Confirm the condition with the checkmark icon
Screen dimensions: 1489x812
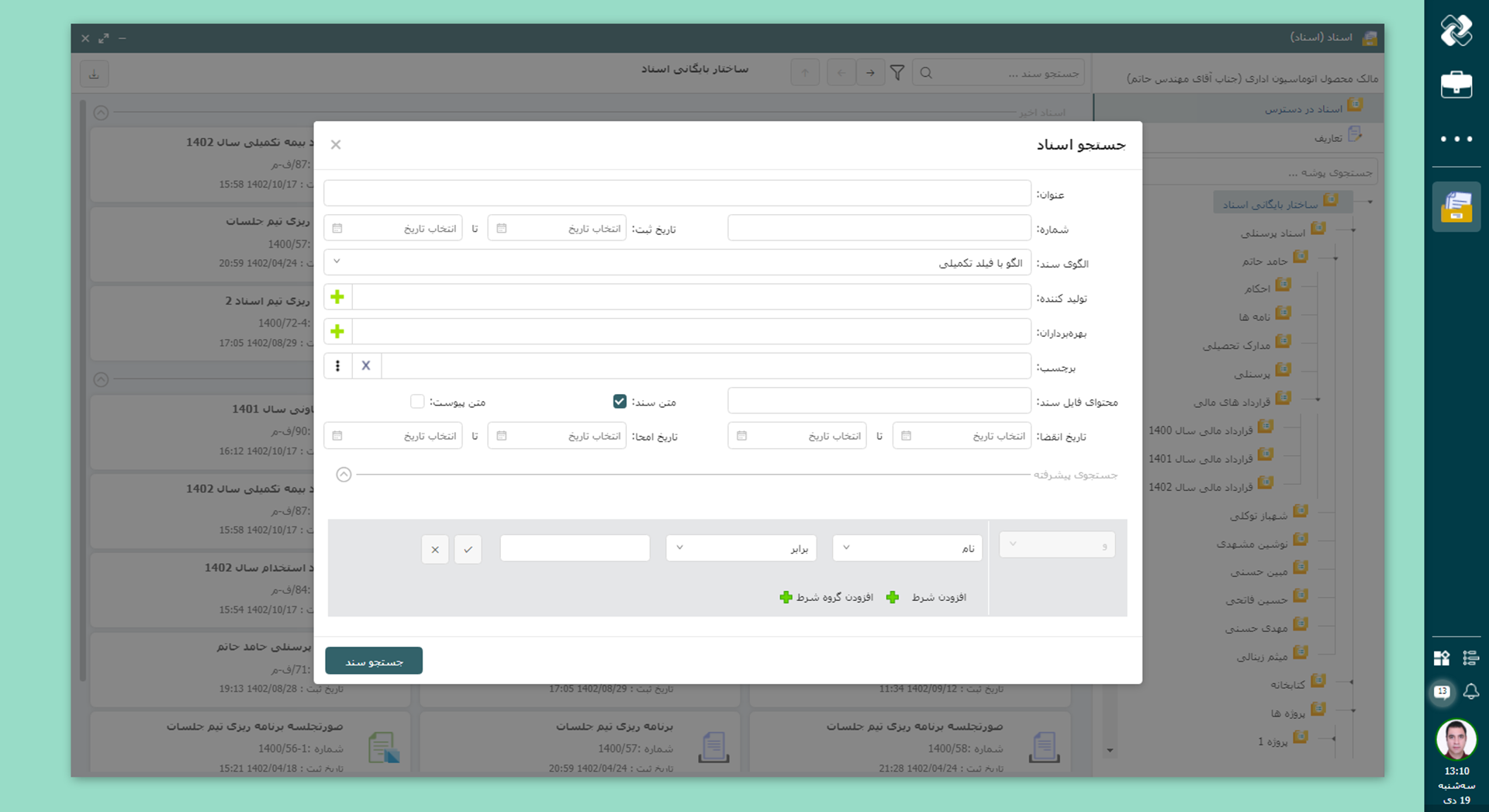(x=468, y=549)
